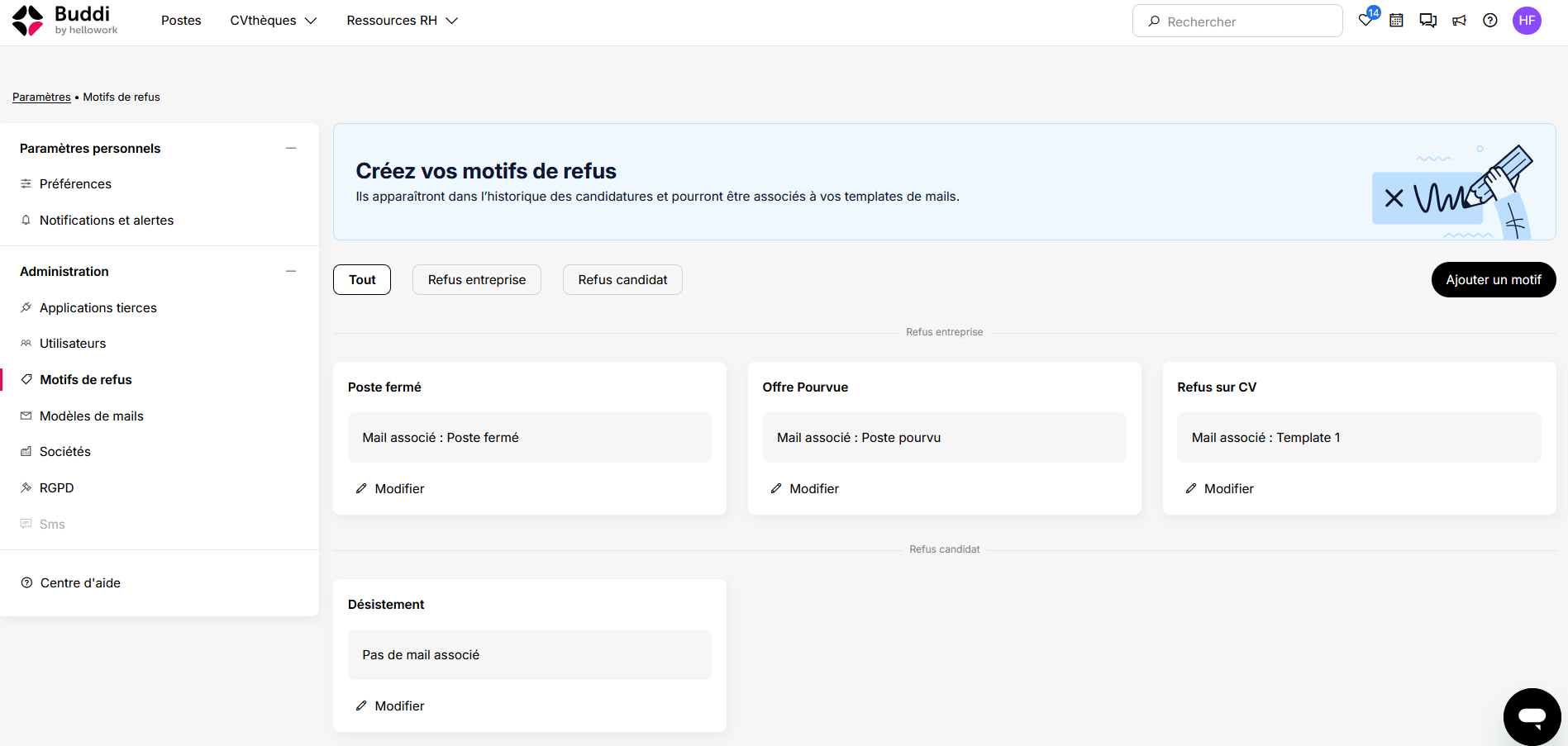
Task: Select the Tout filter tab
Action: [x=362, y=279]
